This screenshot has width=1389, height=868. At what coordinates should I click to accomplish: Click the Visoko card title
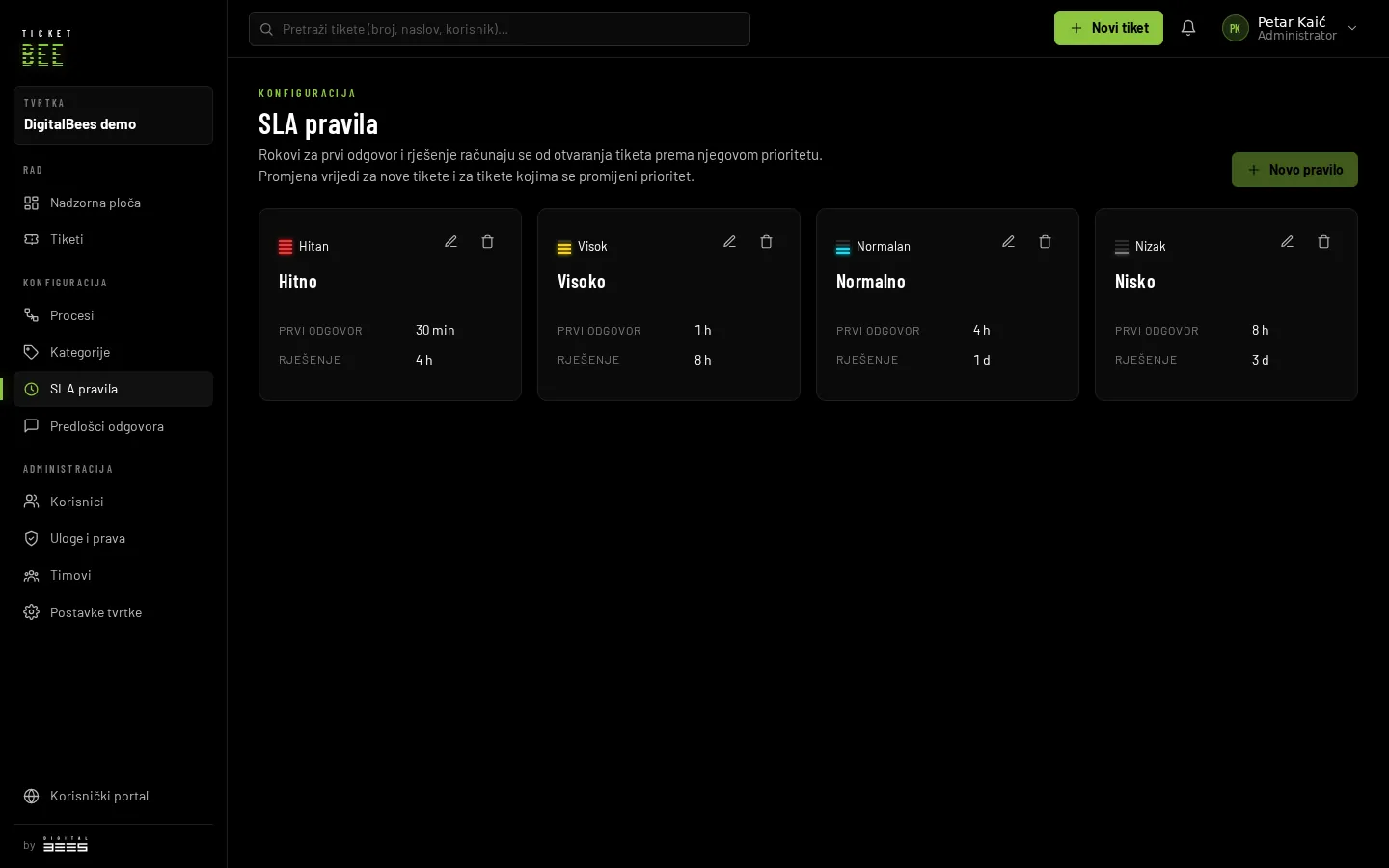(x=582, y=282)
